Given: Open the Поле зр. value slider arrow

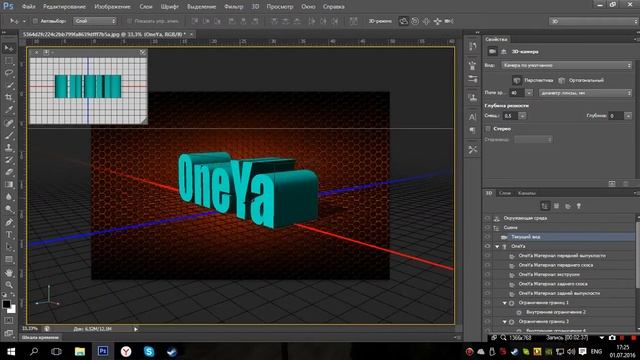Looking at the screenshot, I should tap(529, 93).
